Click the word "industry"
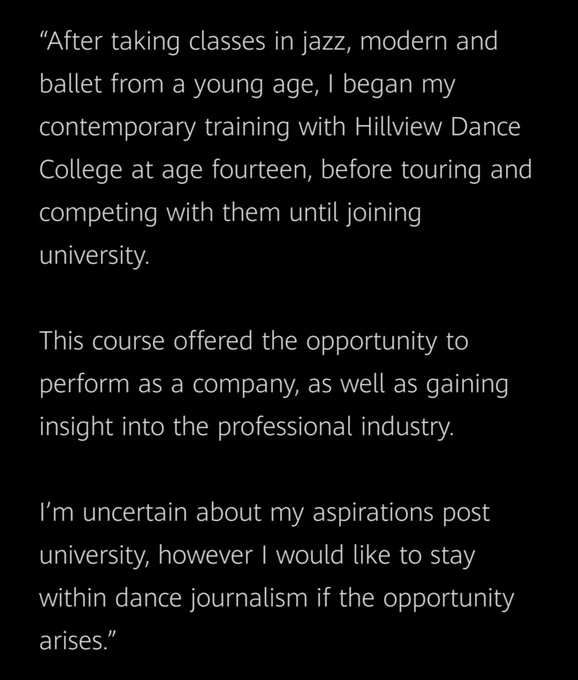The image size is (578, 680). point(407,427)
